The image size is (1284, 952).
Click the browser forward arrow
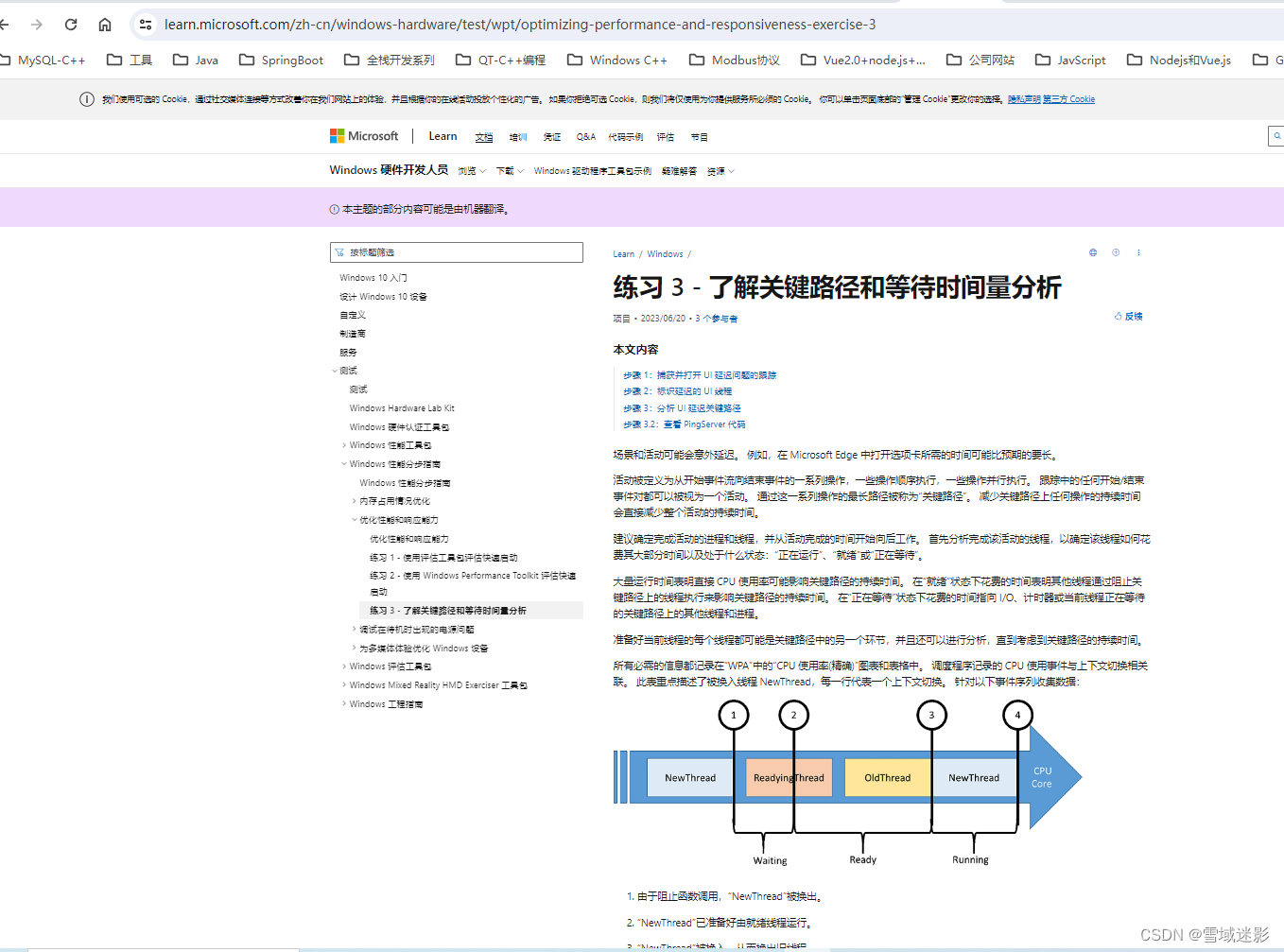click(38, 25)
